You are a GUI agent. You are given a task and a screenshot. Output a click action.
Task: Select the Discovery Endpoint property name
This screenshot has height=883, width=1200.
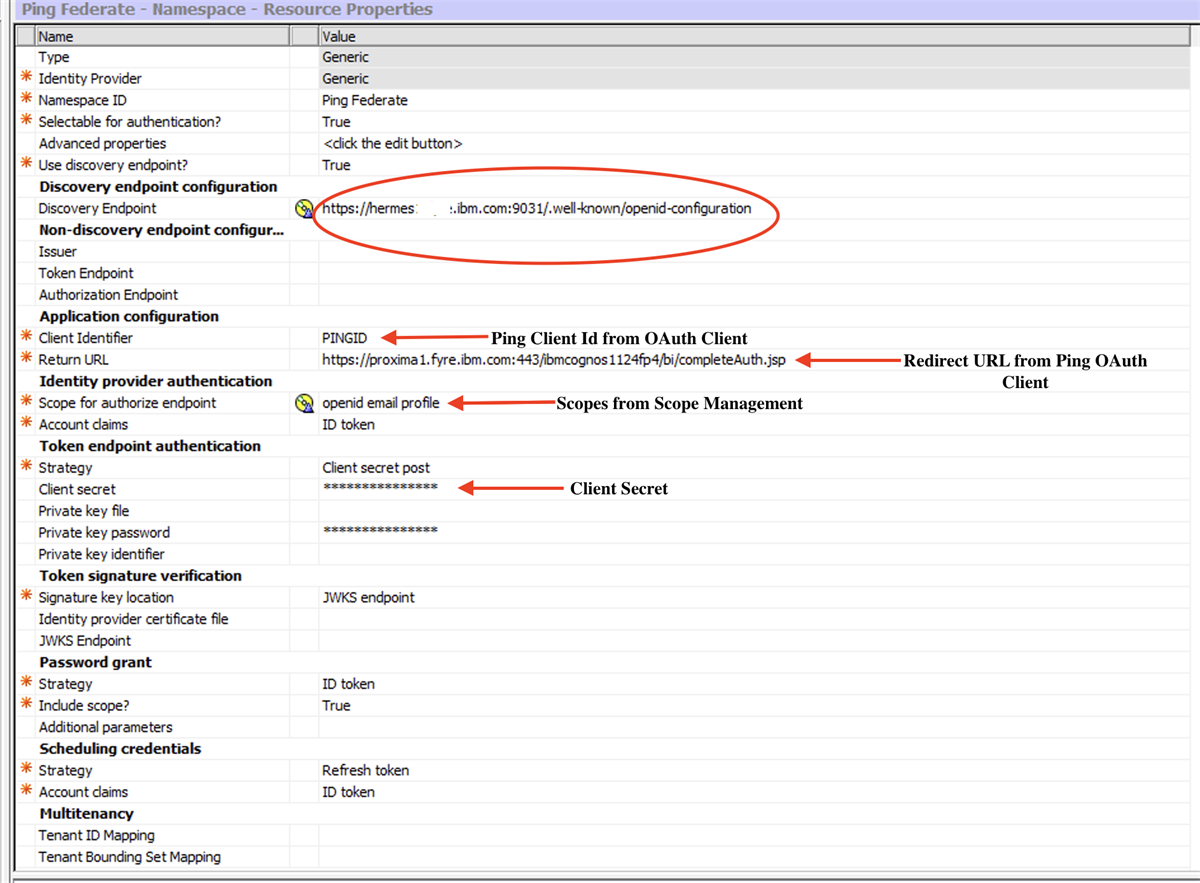tap(97, 209)
